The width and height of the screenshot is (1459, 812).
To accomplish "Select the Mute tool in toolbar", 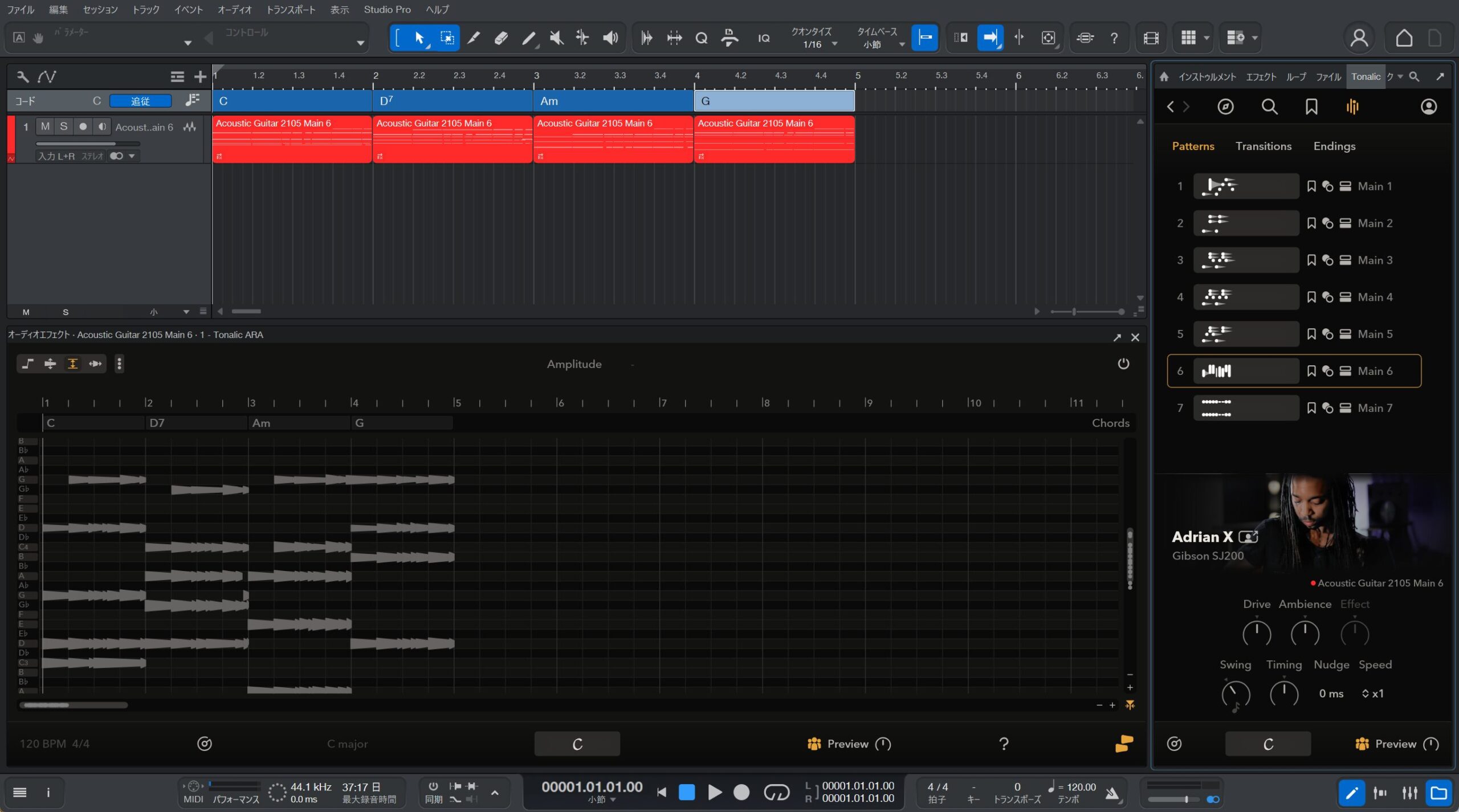I will click(556, 38).
